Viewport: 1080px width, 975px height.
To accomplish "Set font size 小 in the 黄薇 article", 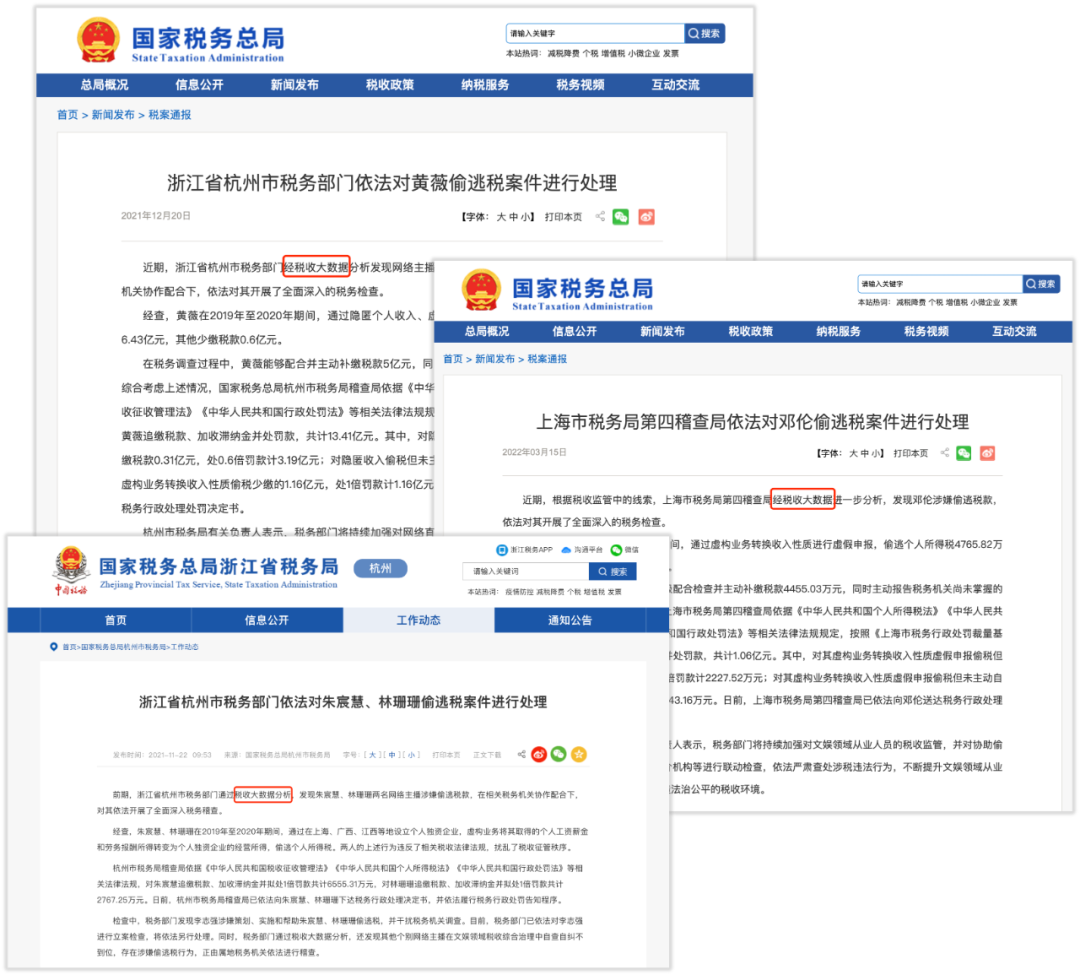I will coord(525,217).
